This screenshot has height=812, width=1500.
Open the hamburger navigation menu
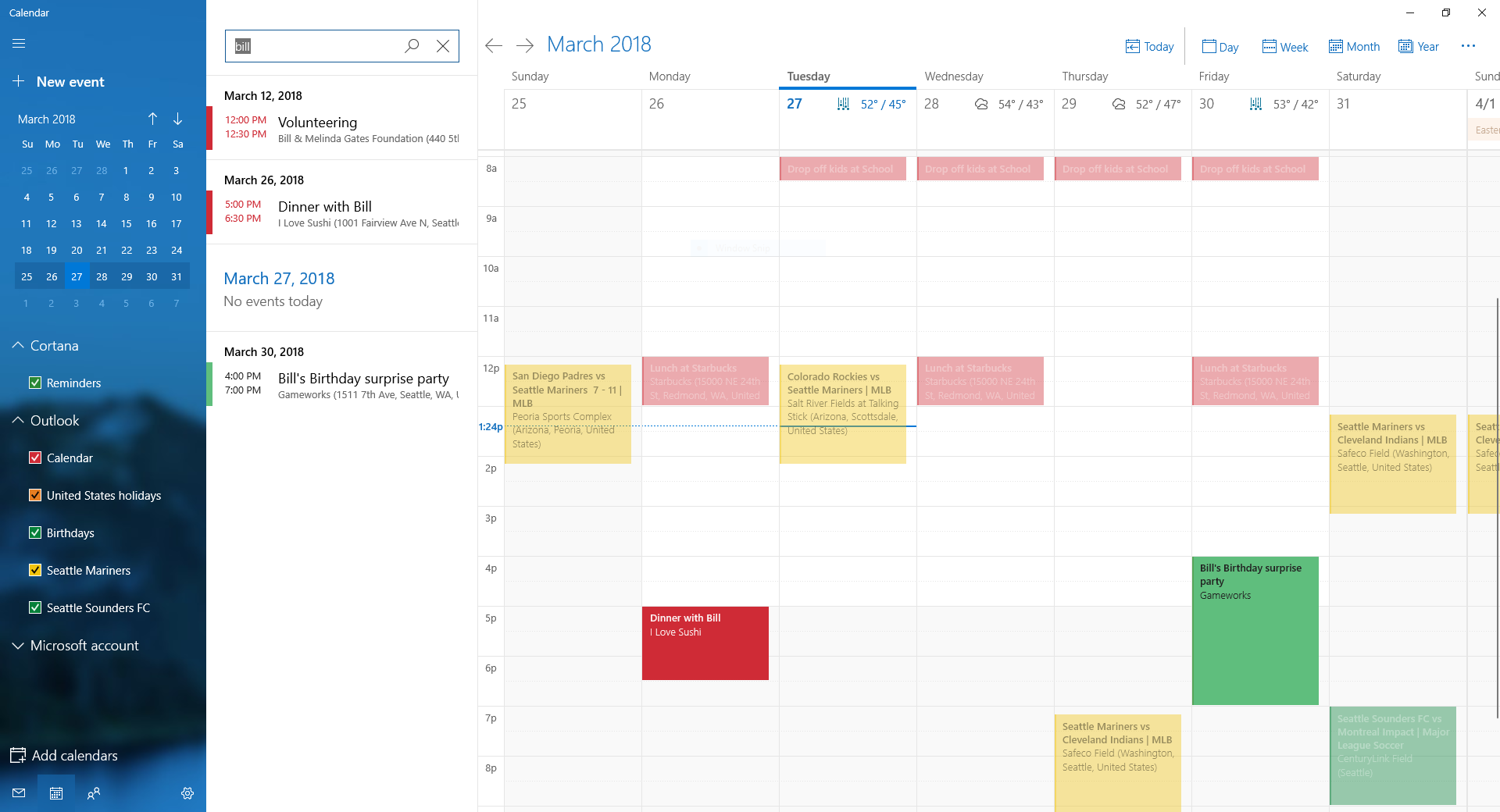(x=19, y=44)
